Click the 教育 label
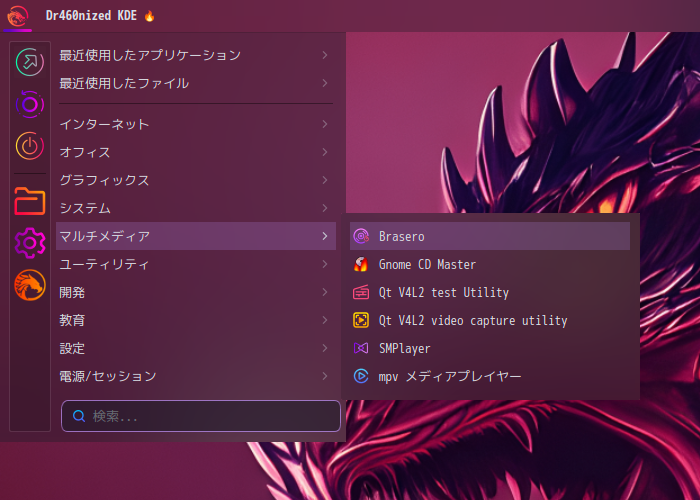 [72, 321]
